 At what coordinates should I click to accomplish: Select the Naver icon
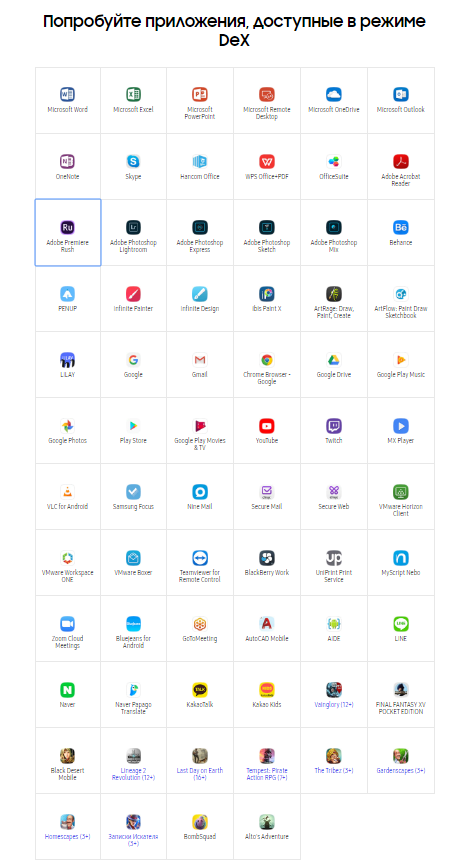pos(67,690)
